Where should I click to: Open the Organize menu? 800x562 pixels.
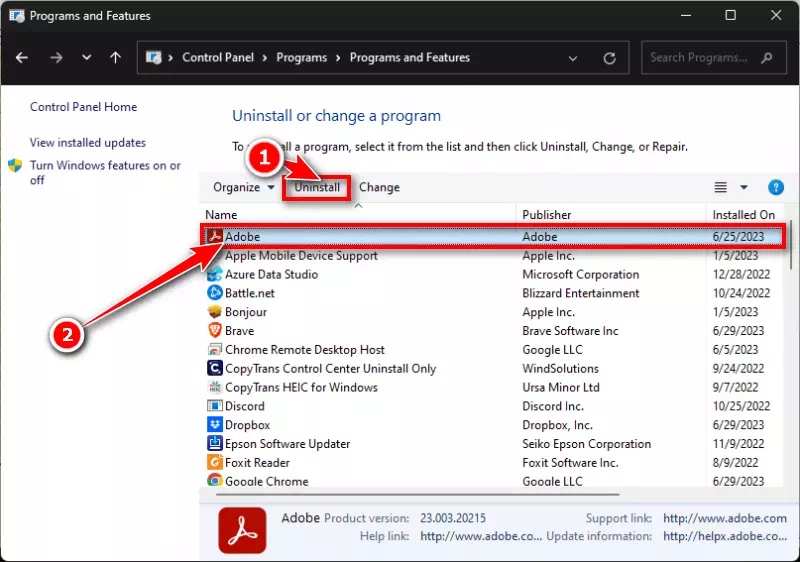click(x=243, y=187)
